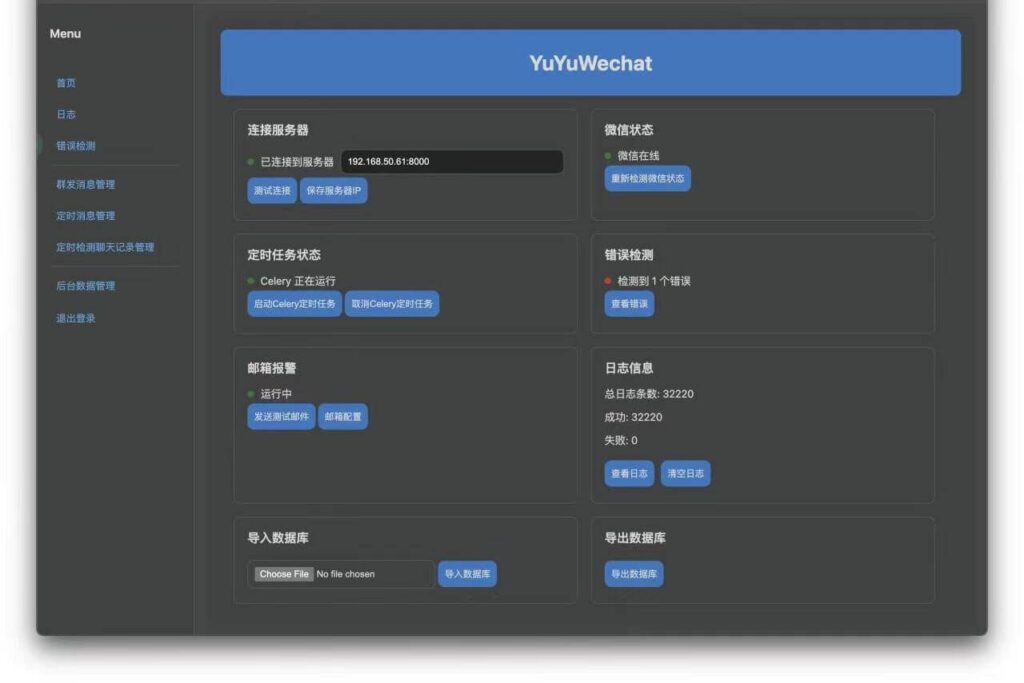Viewport: 1024px width, 683px height.
Task: Click the YuYuWechat header title
Action: coord(590,63)
